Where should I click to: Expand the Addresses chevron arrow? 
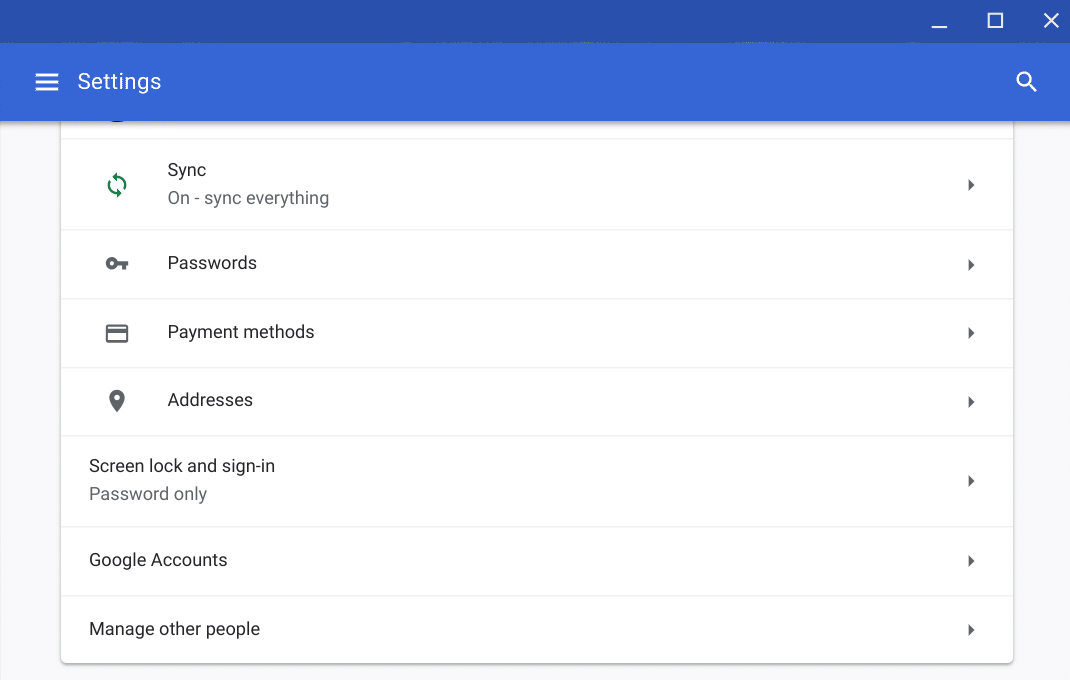click(x=970, y=401)
